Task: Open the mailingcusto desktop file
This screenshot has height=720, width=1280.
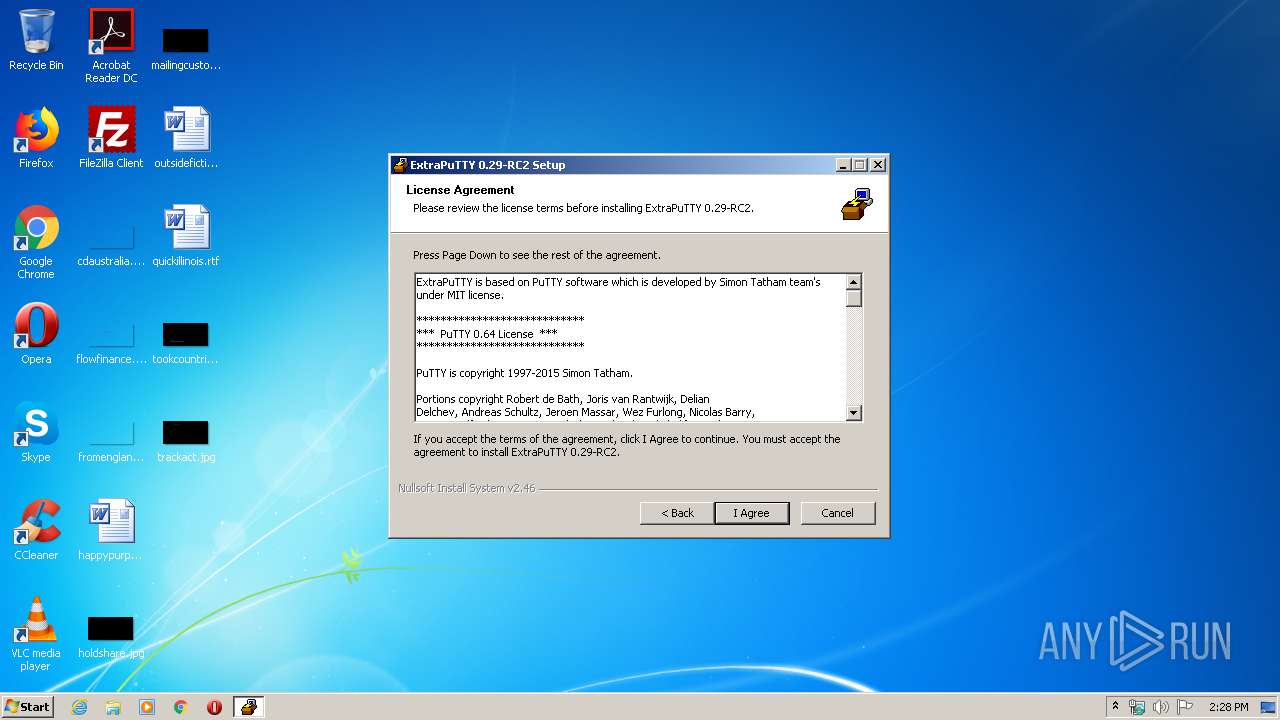Action: click(186, 49)
